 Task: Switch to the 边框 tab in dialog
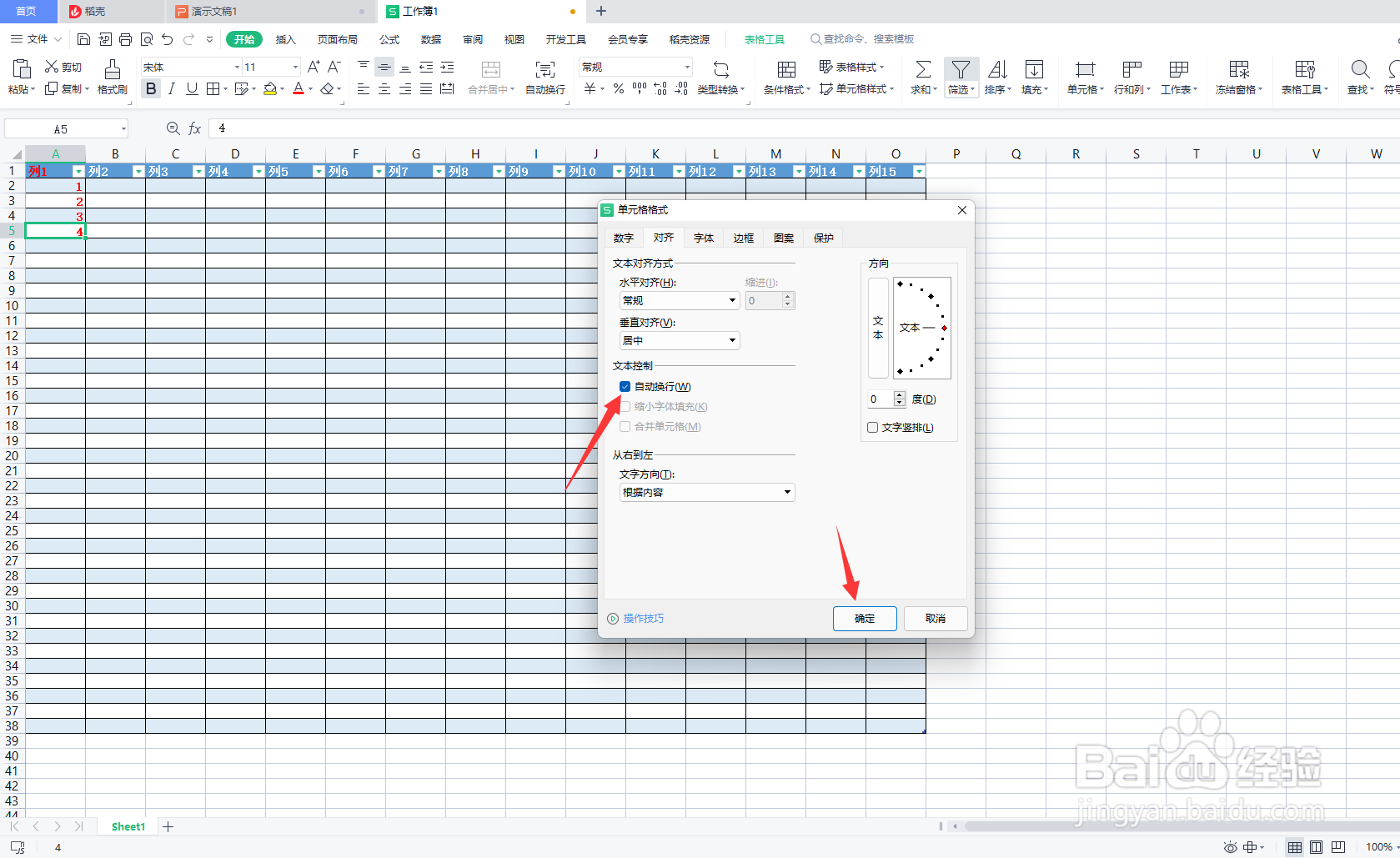(744, 238)
